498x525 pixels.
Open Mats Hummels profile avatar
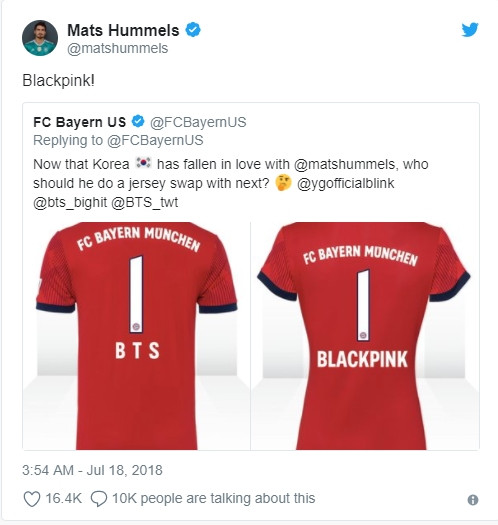(x=40, y=38)
